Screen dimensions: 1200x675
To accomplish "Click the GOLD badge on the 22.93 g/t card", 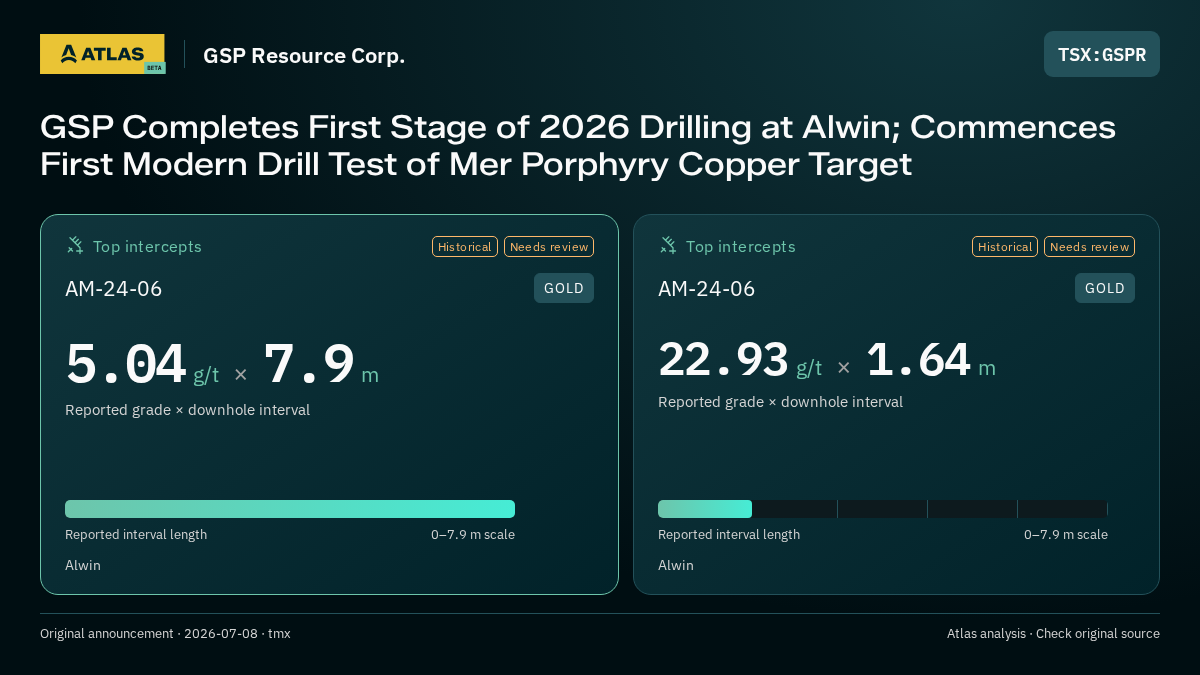I will [x=1105, y=288].
